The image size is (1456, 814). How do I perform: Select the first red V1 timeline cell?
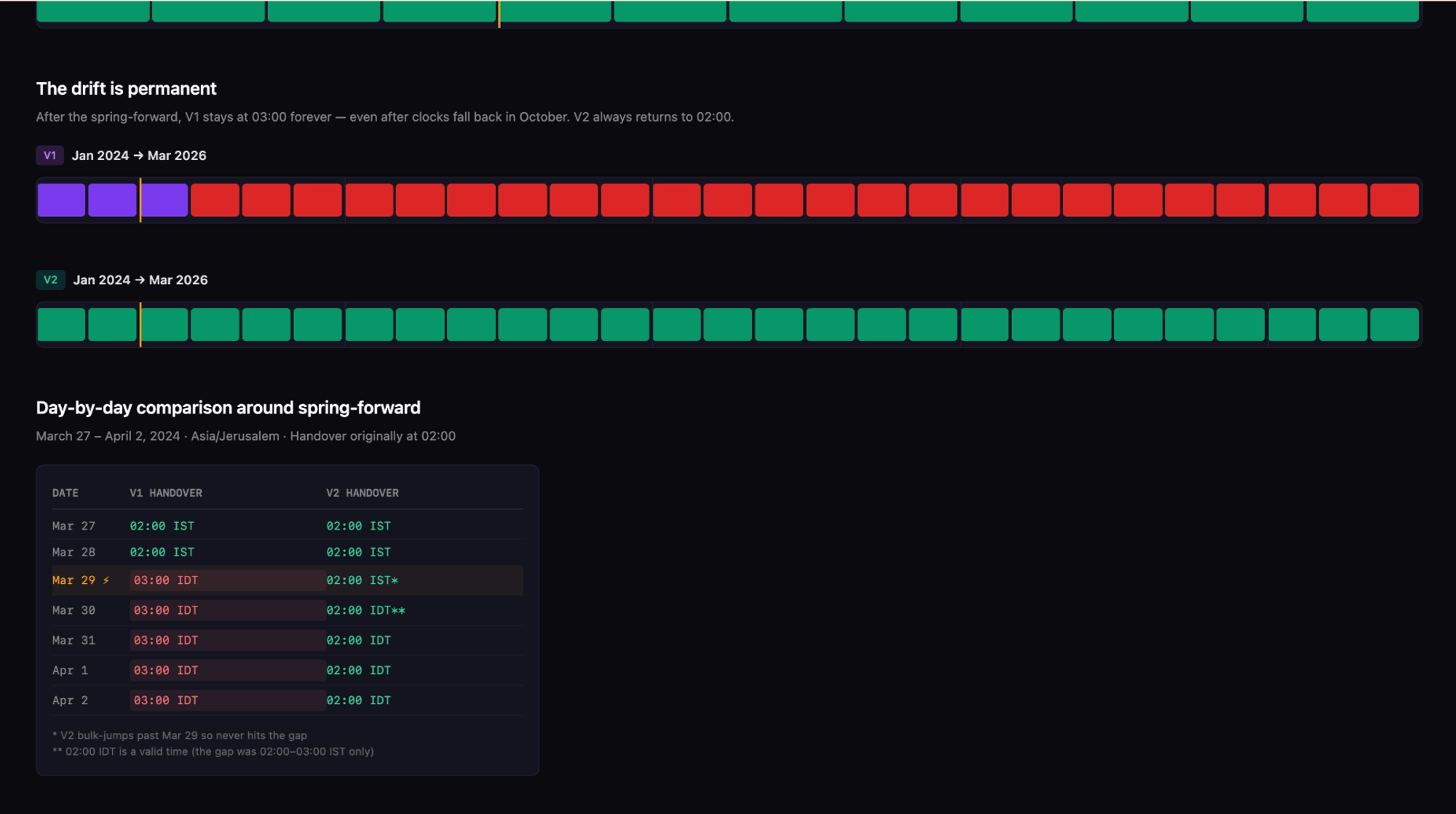(x=215, y=200)
